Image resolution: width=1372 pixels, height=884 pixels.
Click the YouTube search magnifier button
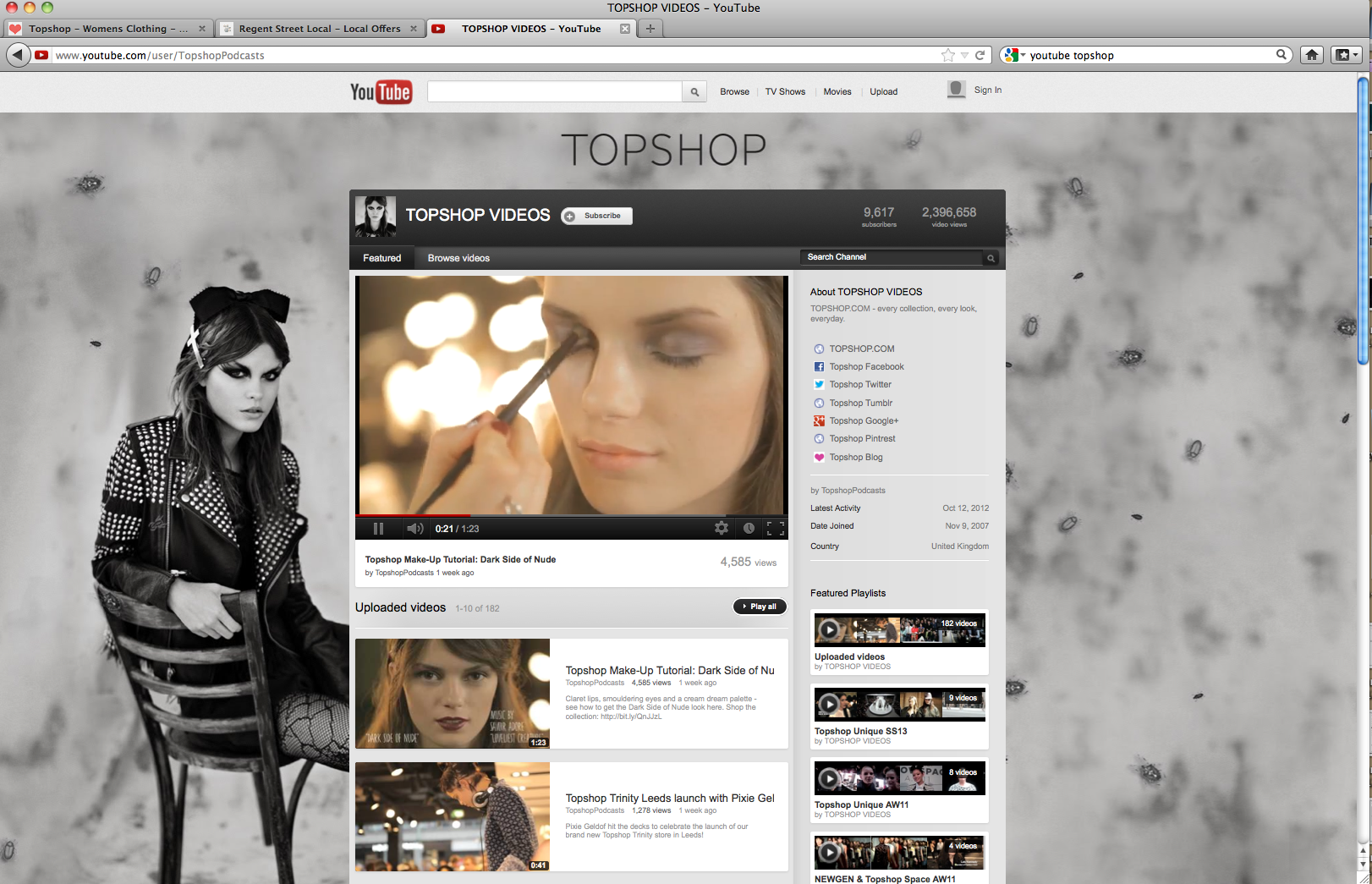pos(694,91)
